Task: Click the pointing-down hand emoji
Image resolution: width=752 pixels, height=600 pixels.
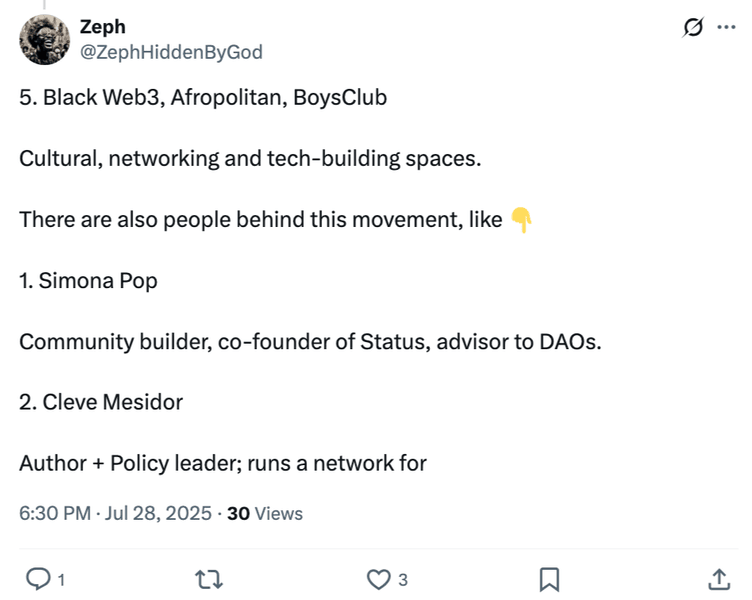Action: [x=521, y=219]
